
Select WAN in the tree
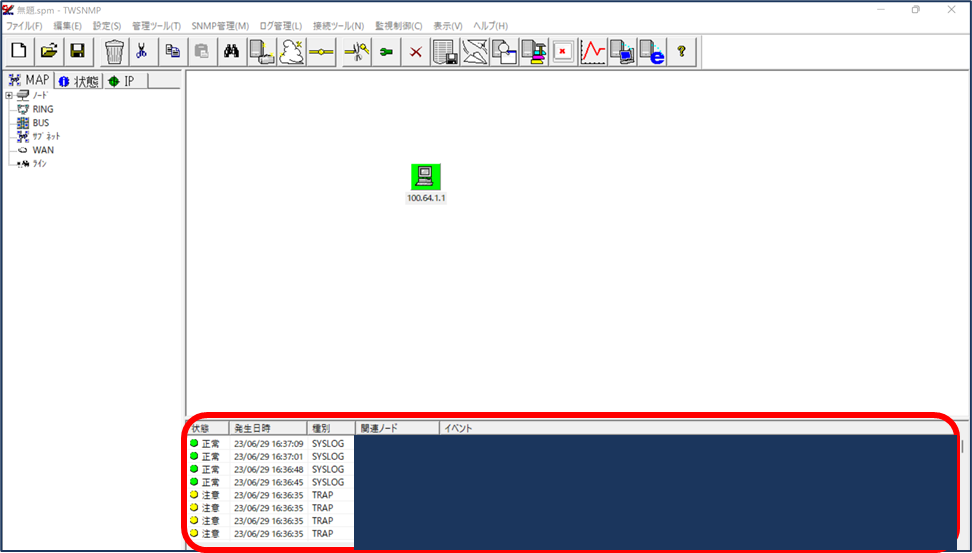click(x=43, y=150)
